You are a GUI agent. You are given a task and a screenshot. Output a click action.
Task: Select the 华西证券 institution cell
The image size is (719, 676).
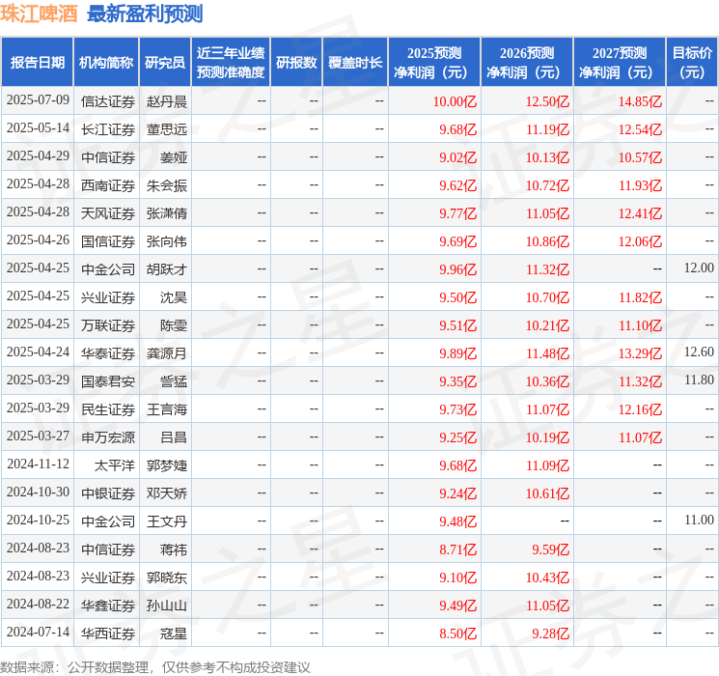pyautogui.click(x=108, y=633)
